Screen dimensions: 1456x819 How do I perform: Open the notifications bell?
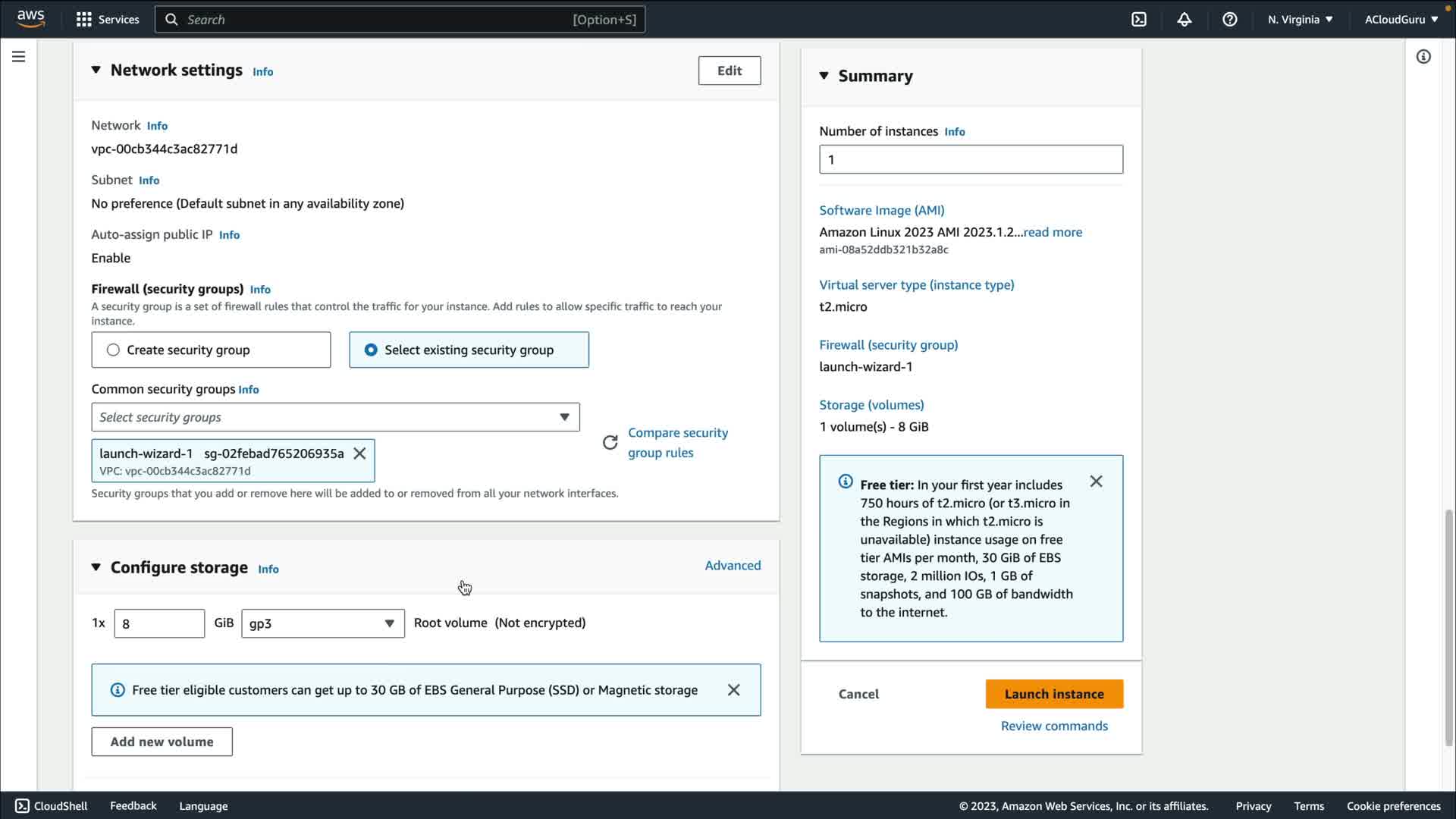tap(1184, 20)
